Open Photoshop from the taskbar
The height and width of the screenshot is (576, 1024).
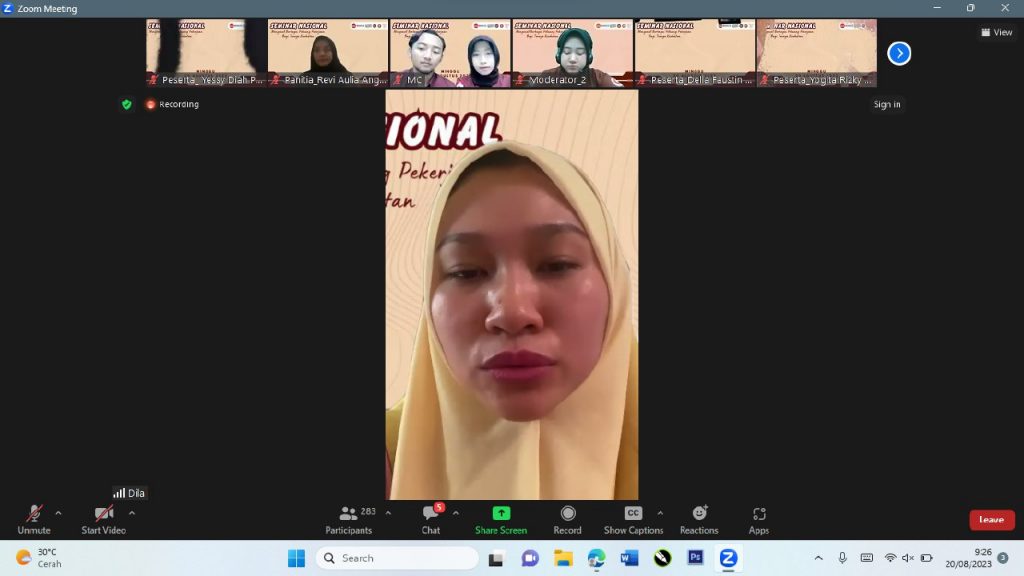pos(695,558)
